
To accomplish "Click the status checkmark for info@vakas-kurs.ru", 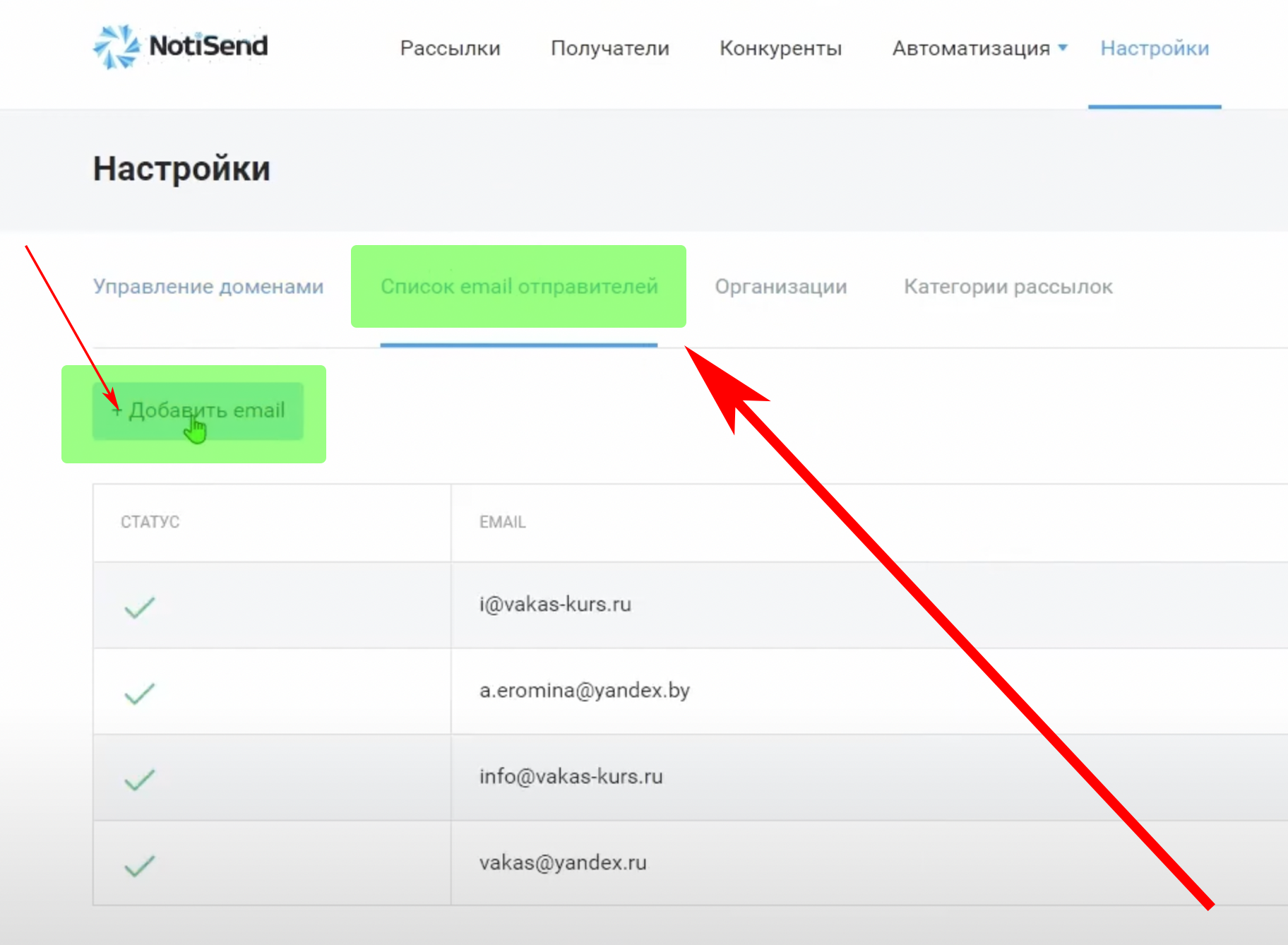I will (x=139, y=779).
